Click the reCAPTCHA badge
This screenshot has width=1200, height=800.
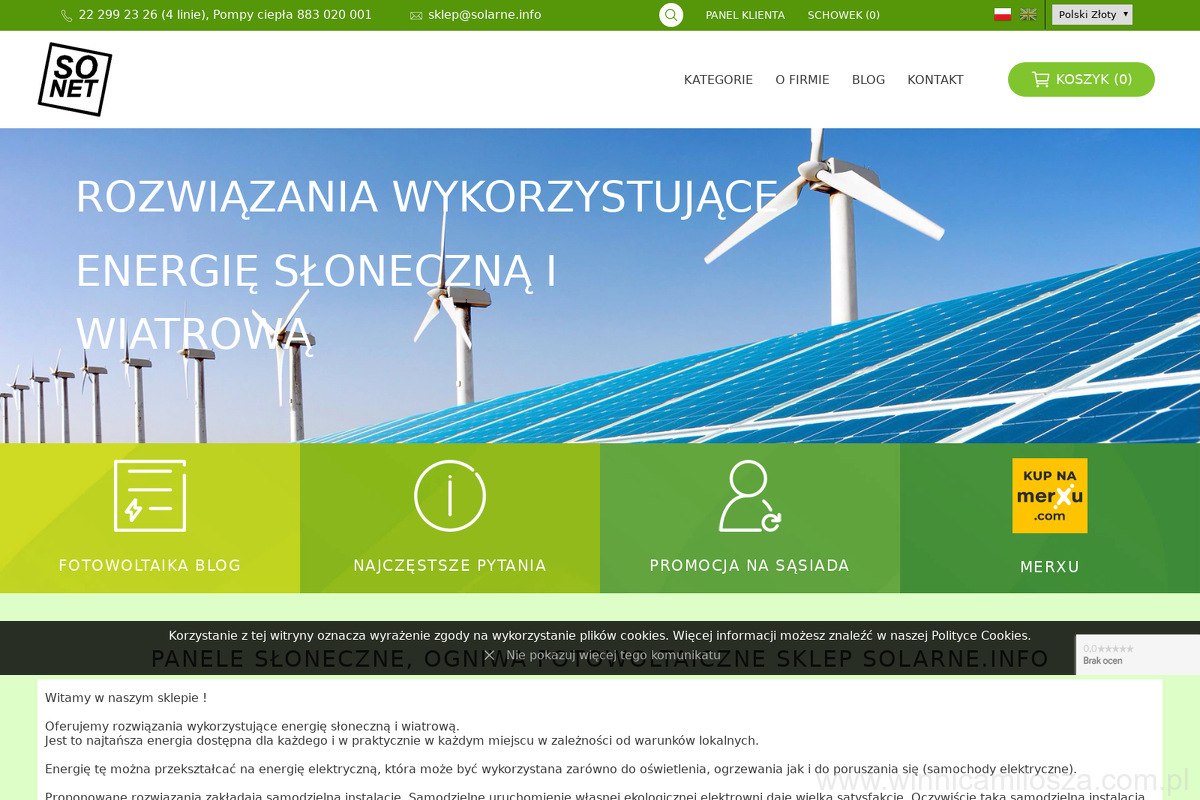1137,654
